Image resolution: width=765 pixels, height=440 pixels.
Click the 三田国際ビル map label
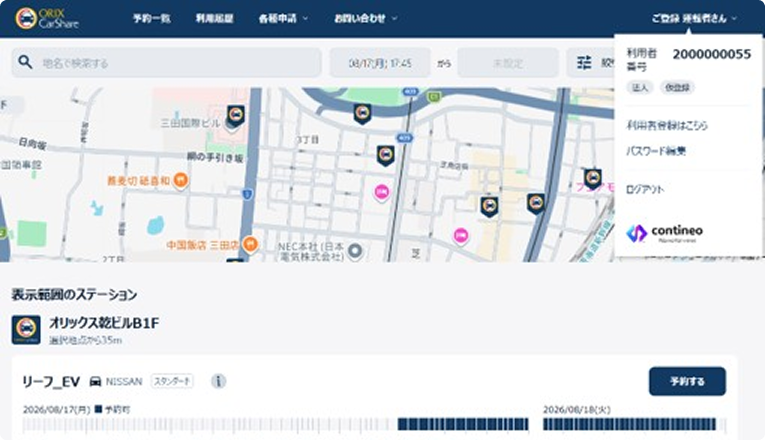click(x=191, y=123)
